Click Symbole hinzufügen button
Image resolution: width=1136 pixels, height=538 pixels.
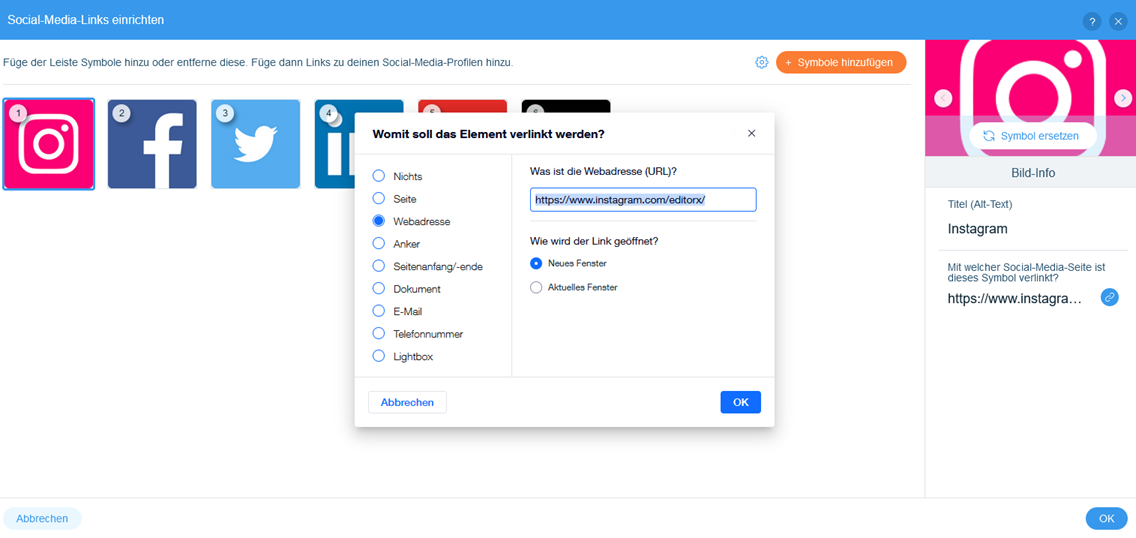click(840, 63)
